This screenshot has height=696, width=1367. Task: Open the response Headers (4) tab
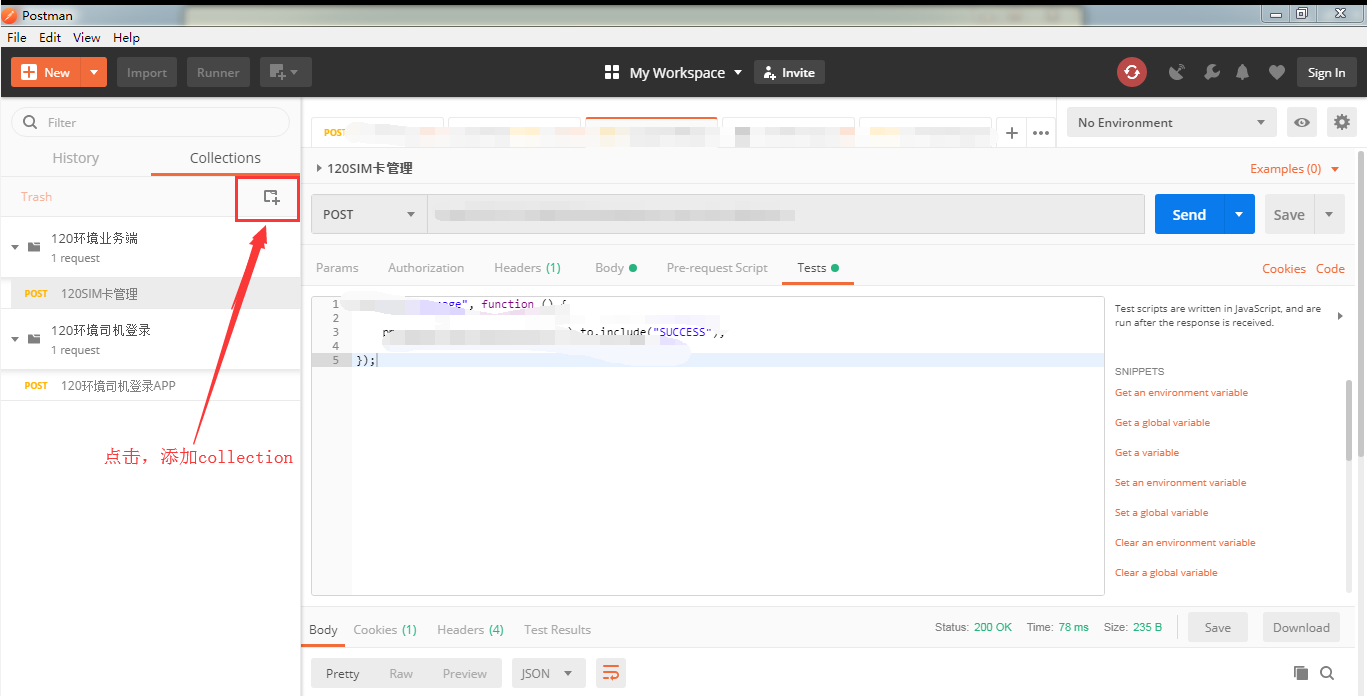pos(470,630)
